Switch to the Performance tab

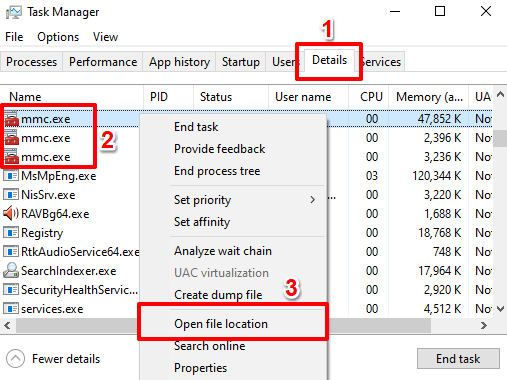(103, 62)
